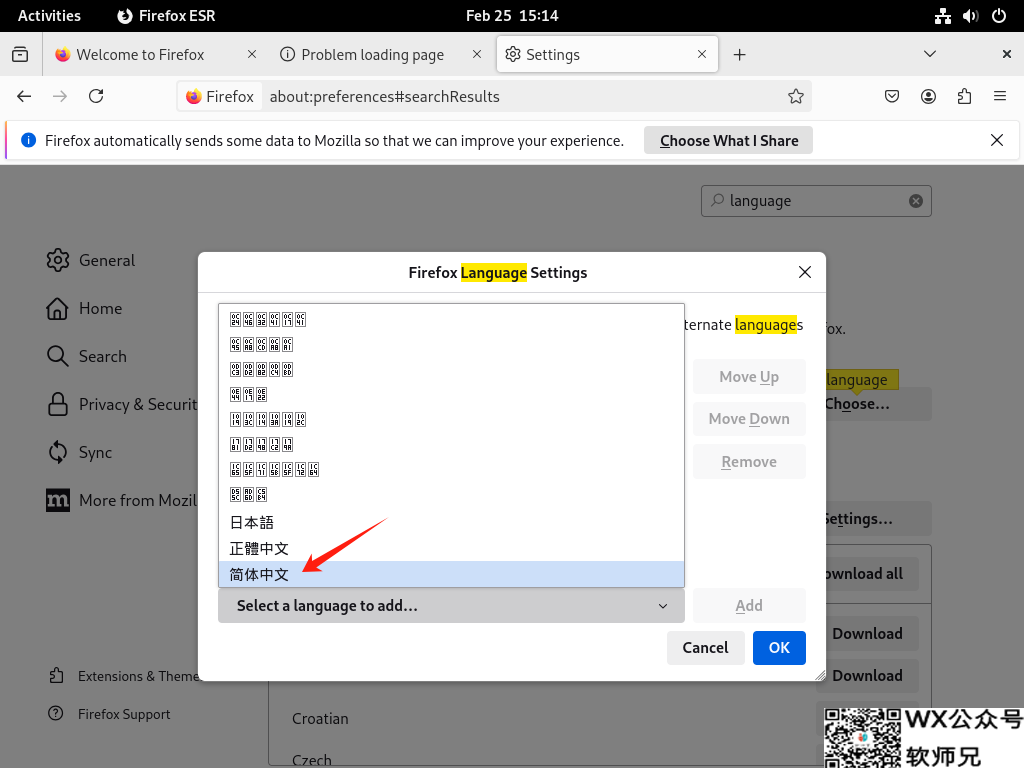Click the Mozilla m icon in sidebar
The width and height of the screenshot is (1024, 768).
point(57,500)
